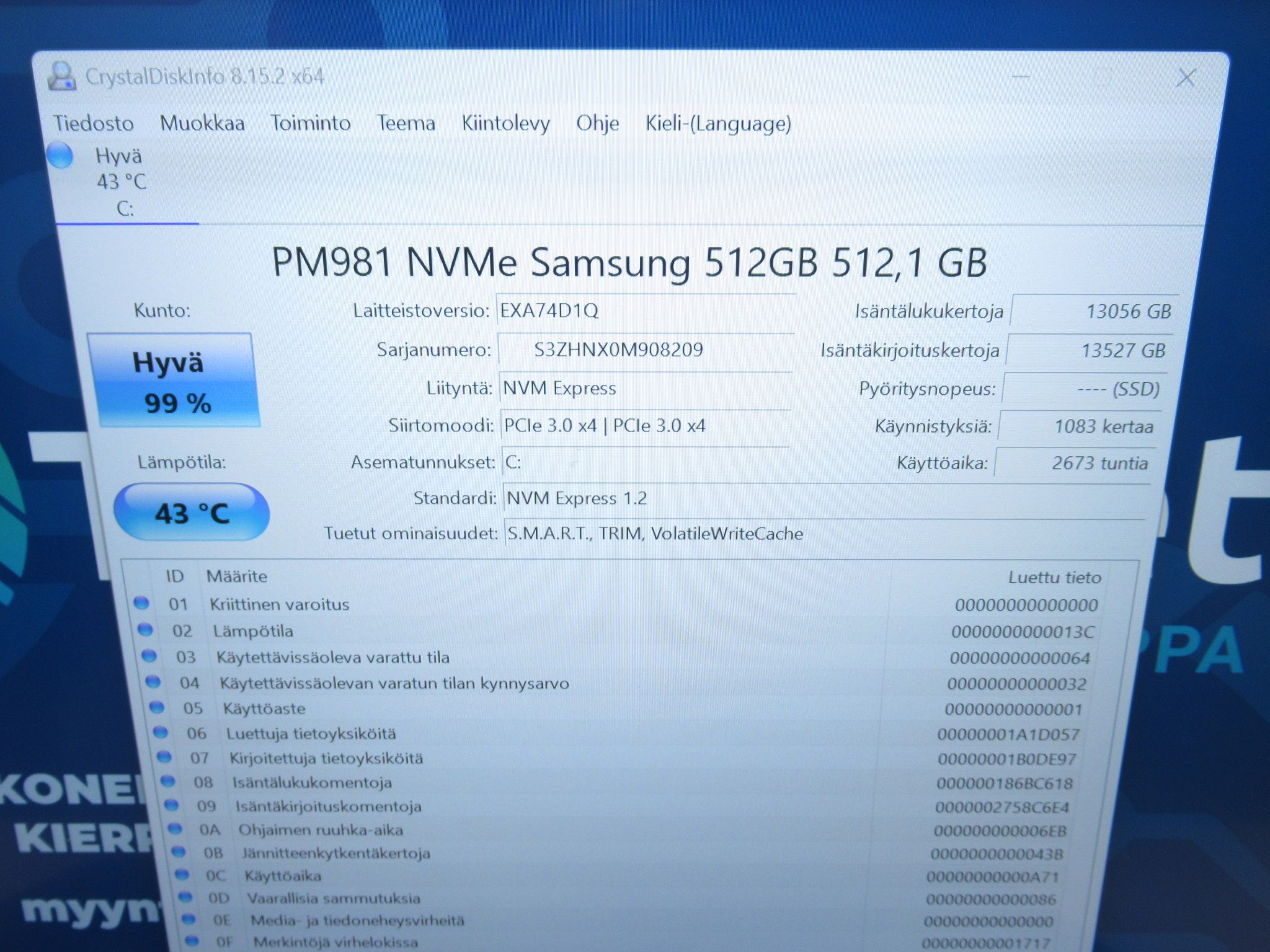Open the Teema menu
This screenshot has height=952, width=1270.
(x=406, y=123)
